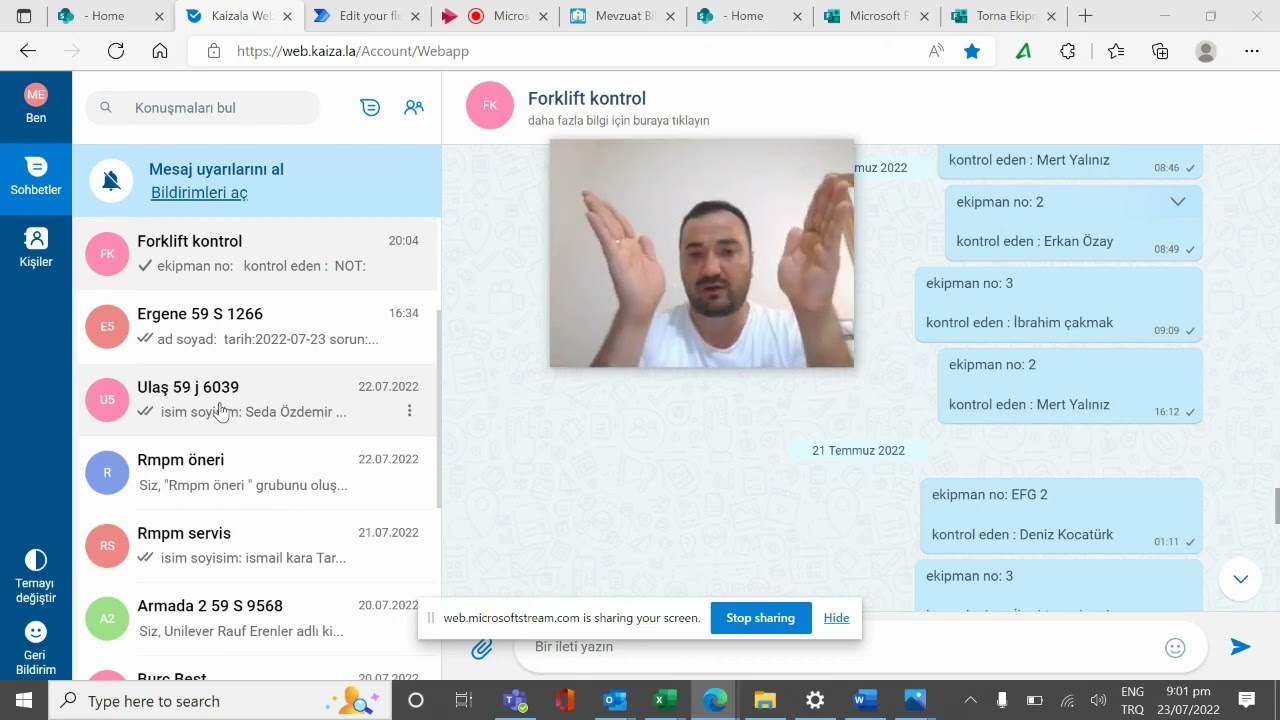The height and width of the screenshot is (720, 1280).
Task: Open Edge settings and more menu
Action: pos(1252,51)
